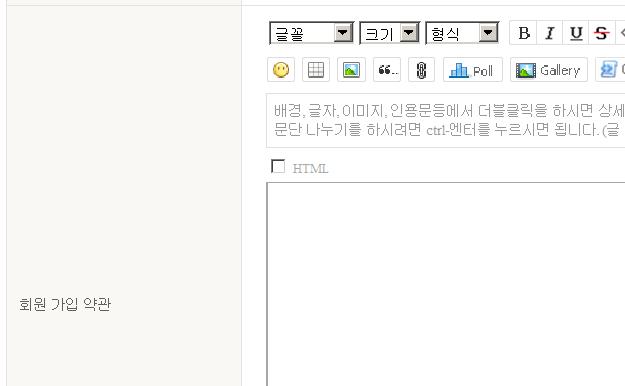Open the 글꼴 font dropdown
The width and height of the screenshot is (625, 386).
[312, 33]
